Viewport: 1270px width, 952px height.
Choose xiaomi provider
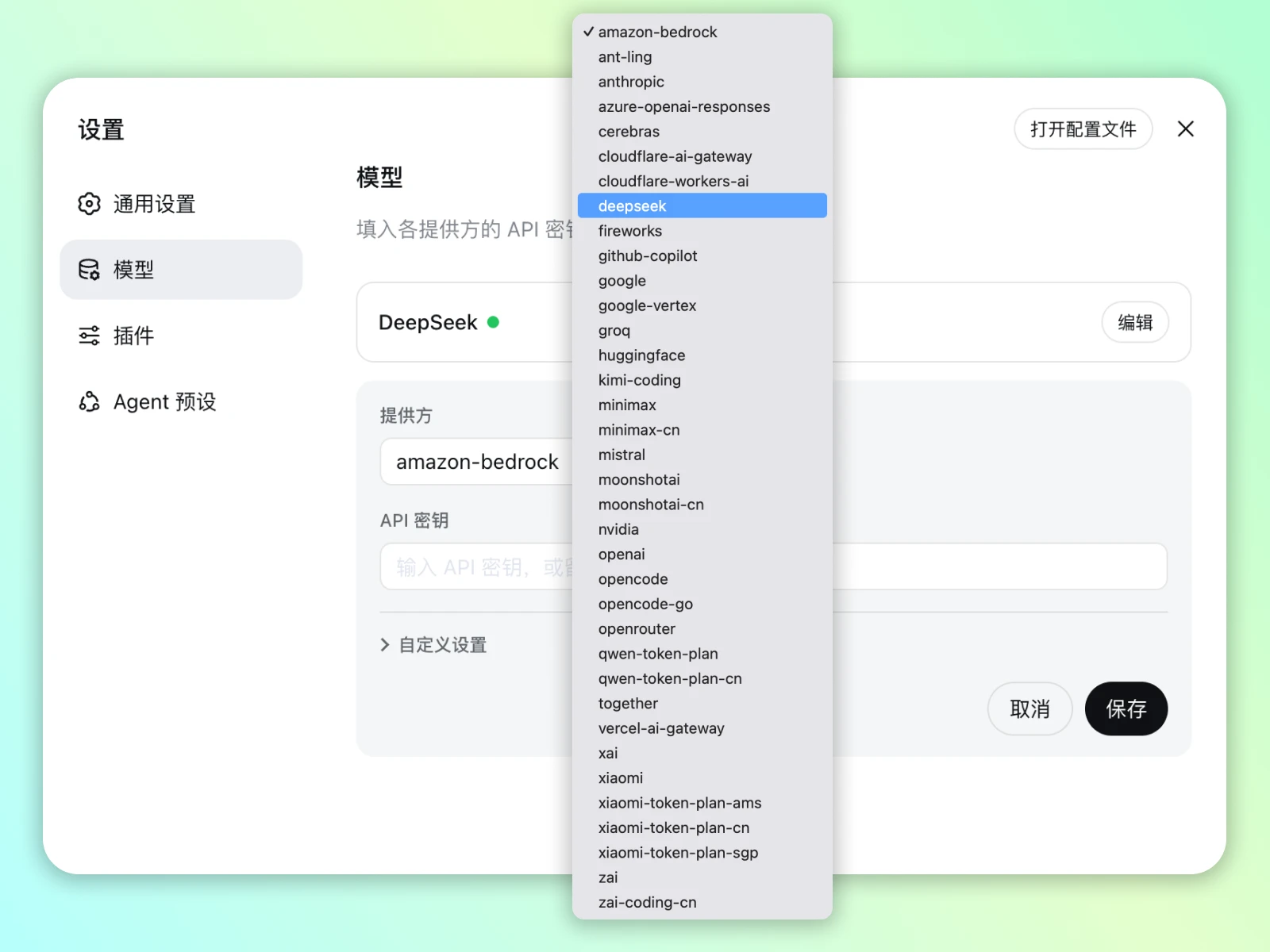point(702,777)
